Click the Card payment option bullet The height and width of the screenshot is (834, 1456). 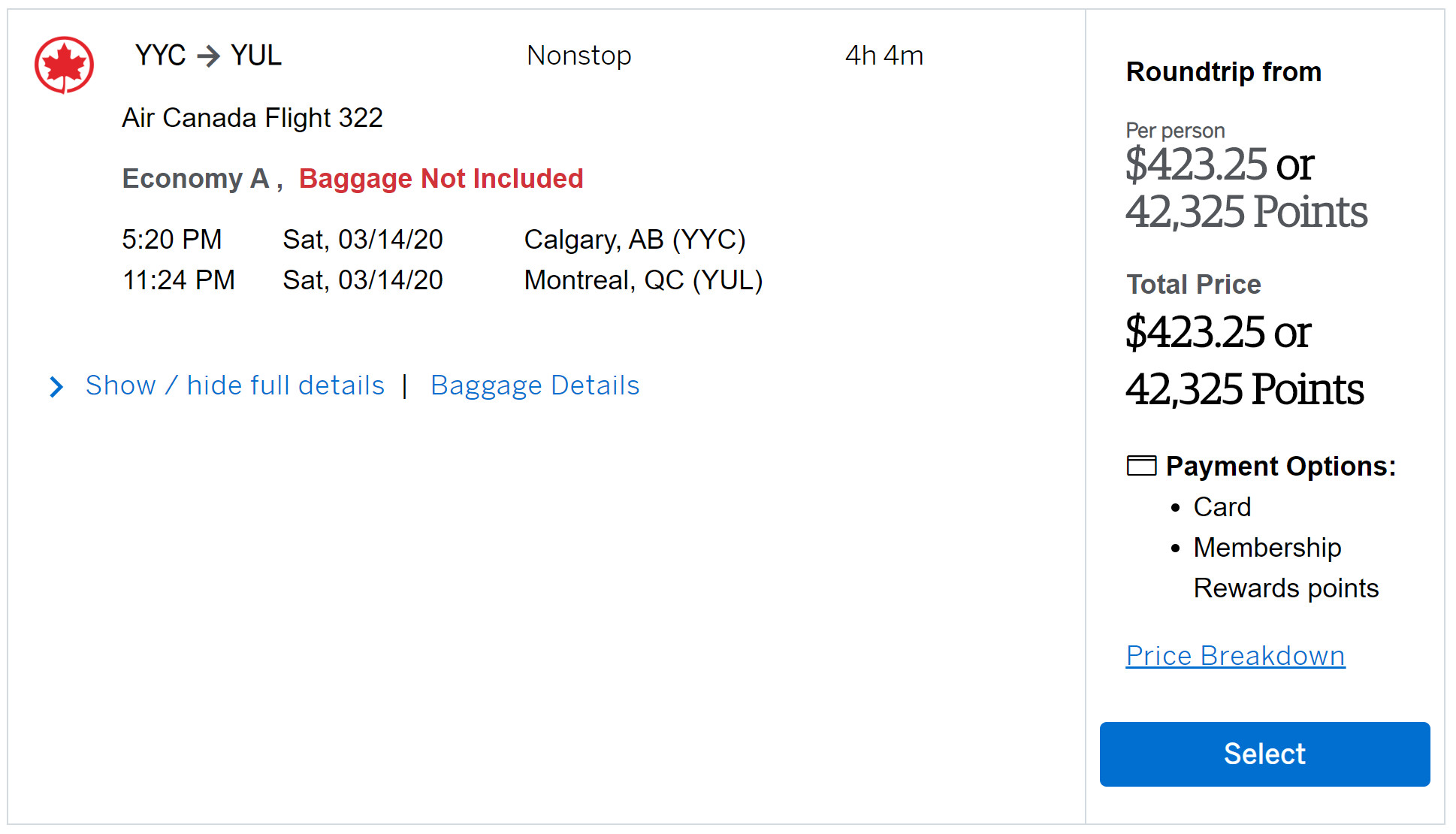tap(1222, 507)
